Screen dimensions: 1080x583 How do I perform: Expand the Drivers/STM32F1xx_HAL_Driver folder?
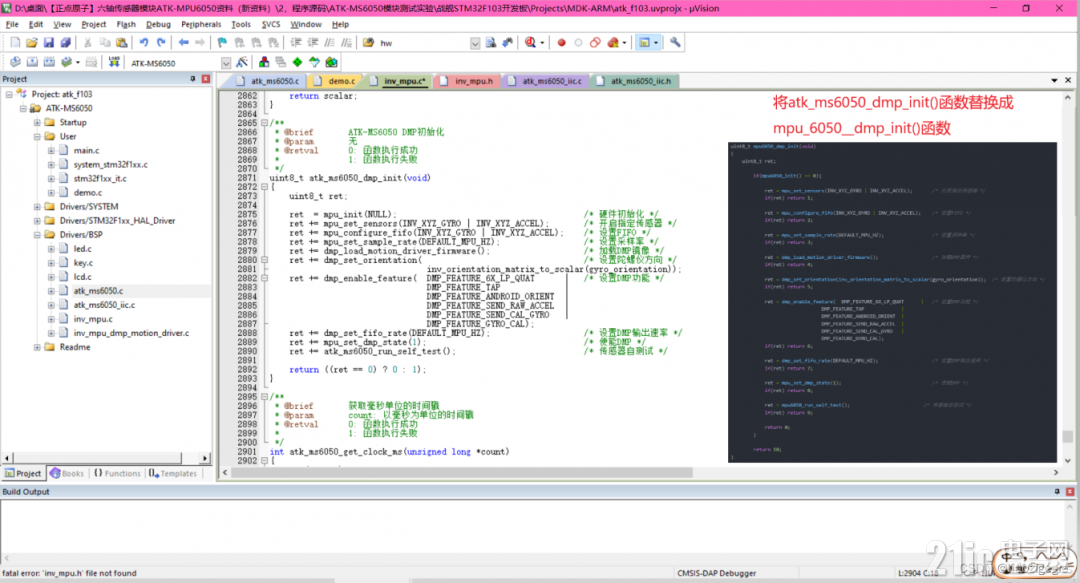[x=37, y=221]
